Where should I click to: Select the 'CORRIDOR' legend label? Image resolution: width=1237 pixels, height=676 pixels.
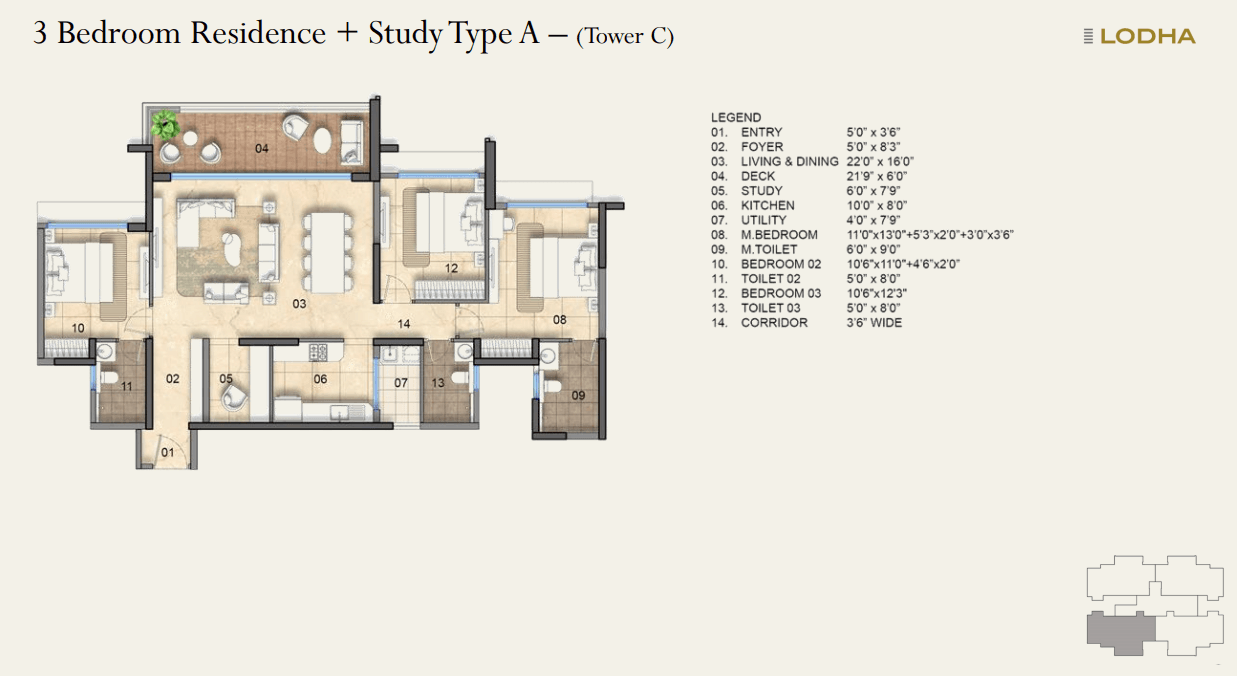tap(774, 323)
